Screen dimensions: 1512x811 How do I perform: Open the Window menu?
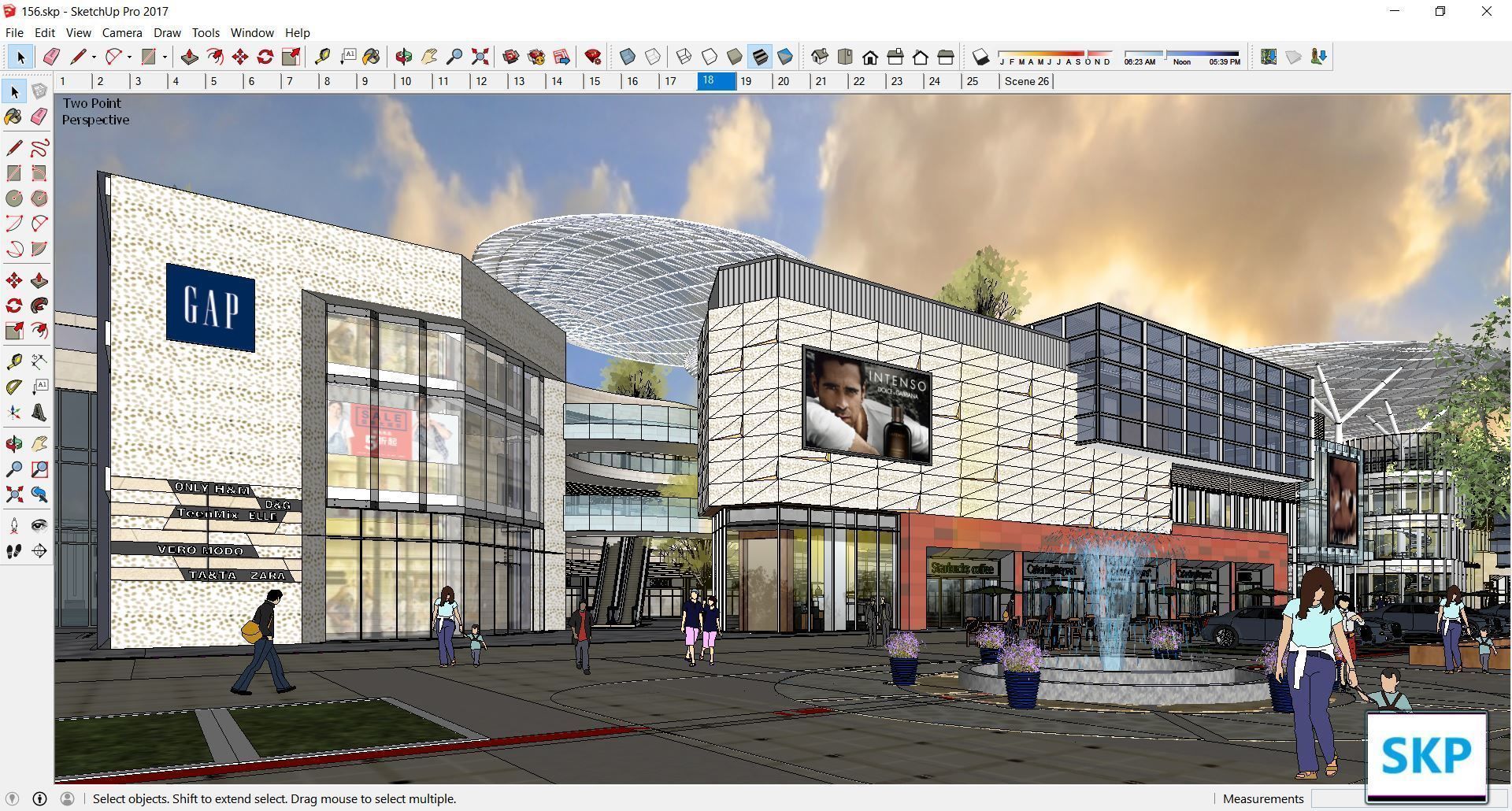point(252,32)
